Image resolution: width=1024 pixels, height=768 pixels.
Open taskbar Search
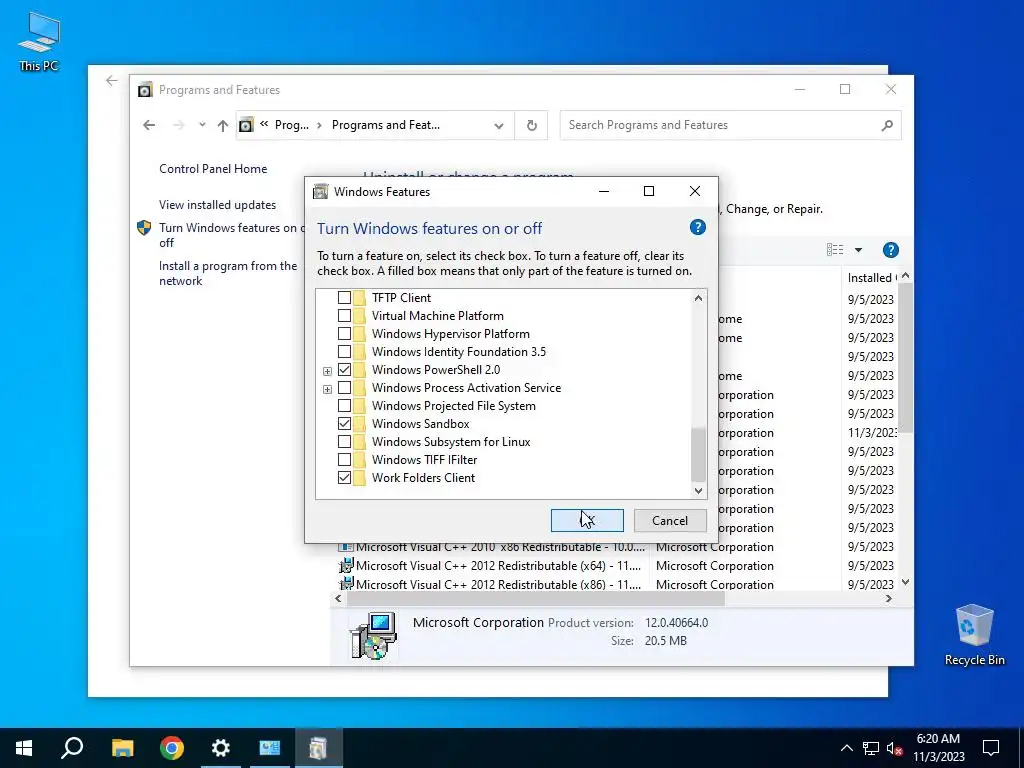[72, 748]
